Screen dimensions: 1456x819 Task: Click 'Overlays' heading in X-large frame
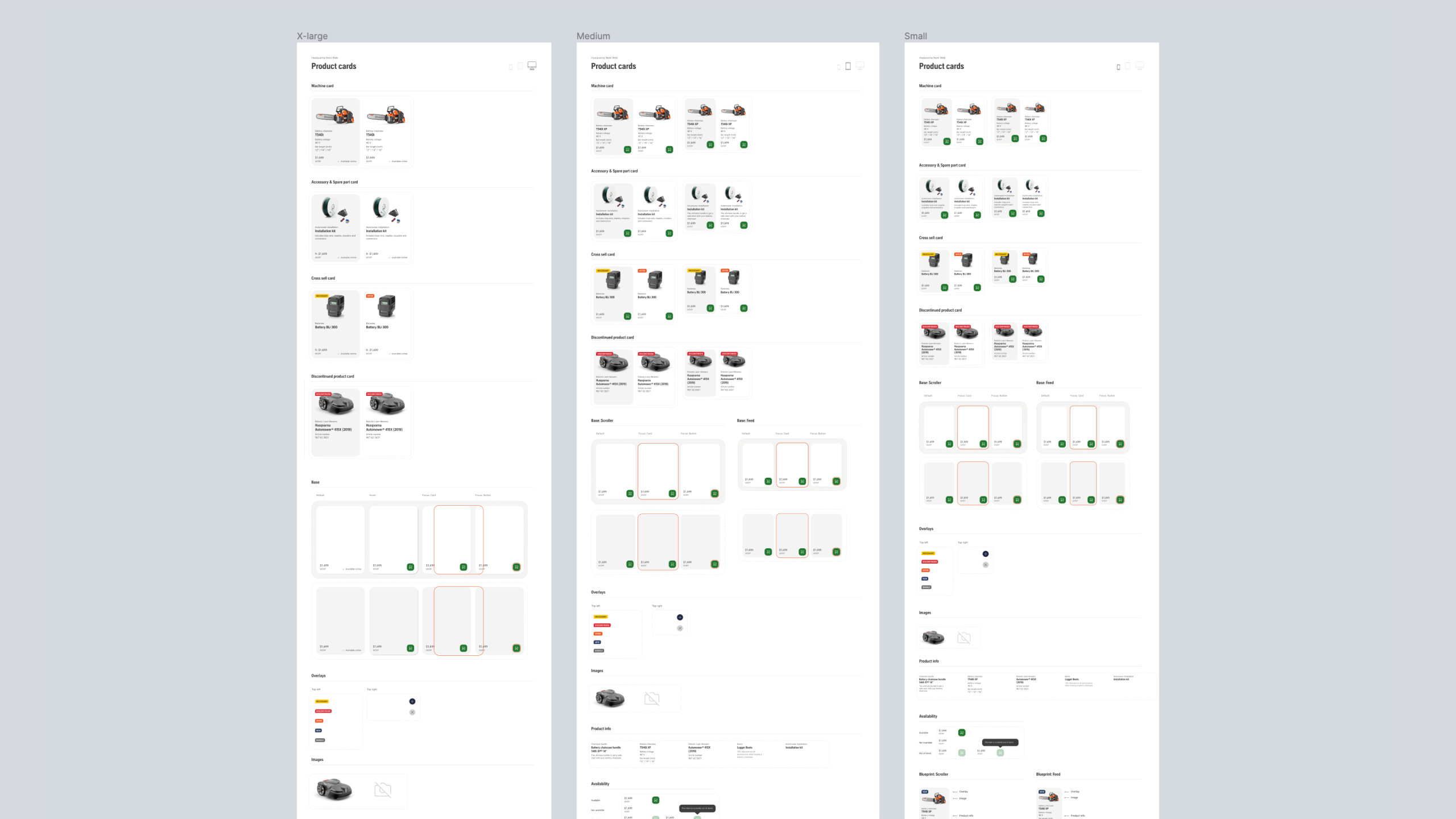(x=318, y=676)
